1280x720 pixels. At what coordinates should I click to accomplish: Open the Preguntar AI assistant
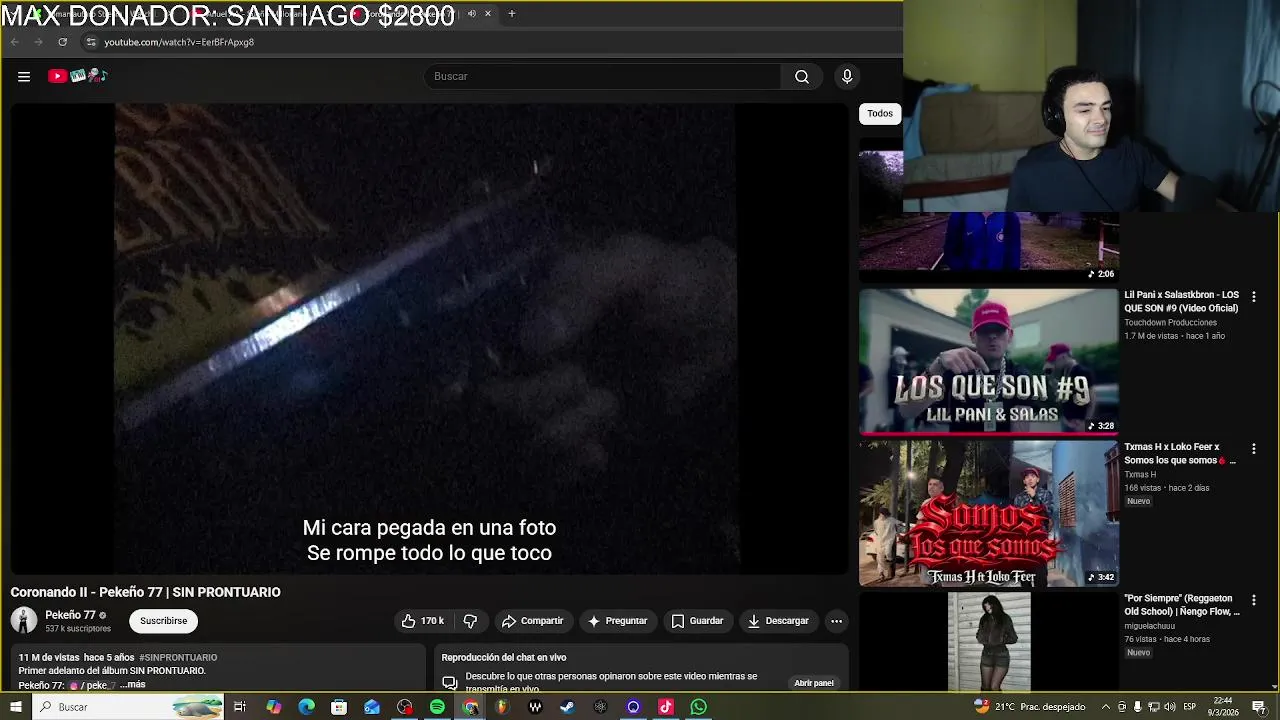tap(617, 621)
